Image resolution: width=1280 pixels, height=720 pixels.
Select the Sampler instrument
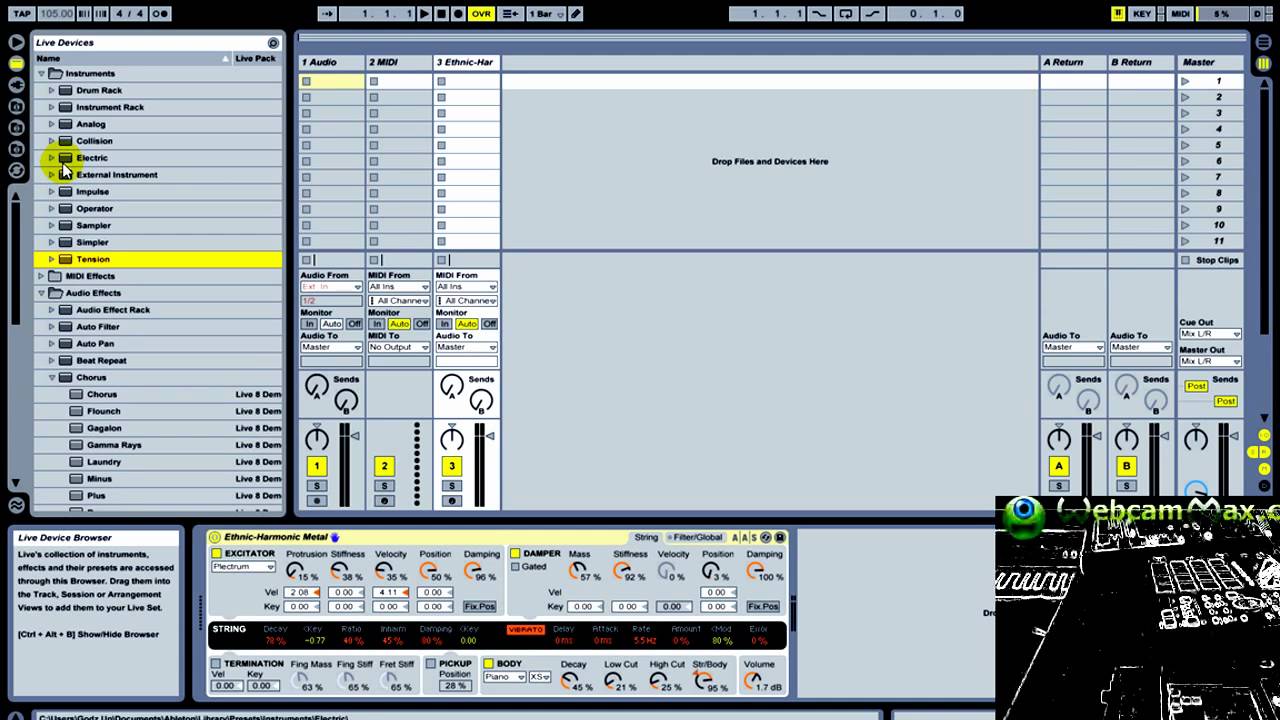point(93,225)
